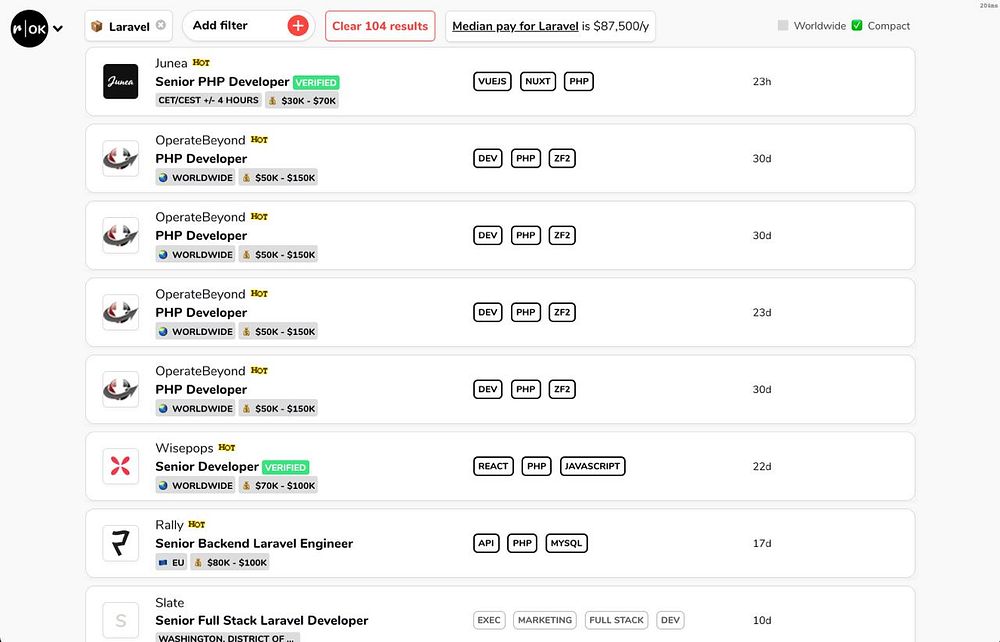Image resolution: width=1000 pixels, height=642 pixels.
Task: Click the CET/CEST +/- 4 HOURS location badge
Action: pyautogui.click(x=209, y=100)
